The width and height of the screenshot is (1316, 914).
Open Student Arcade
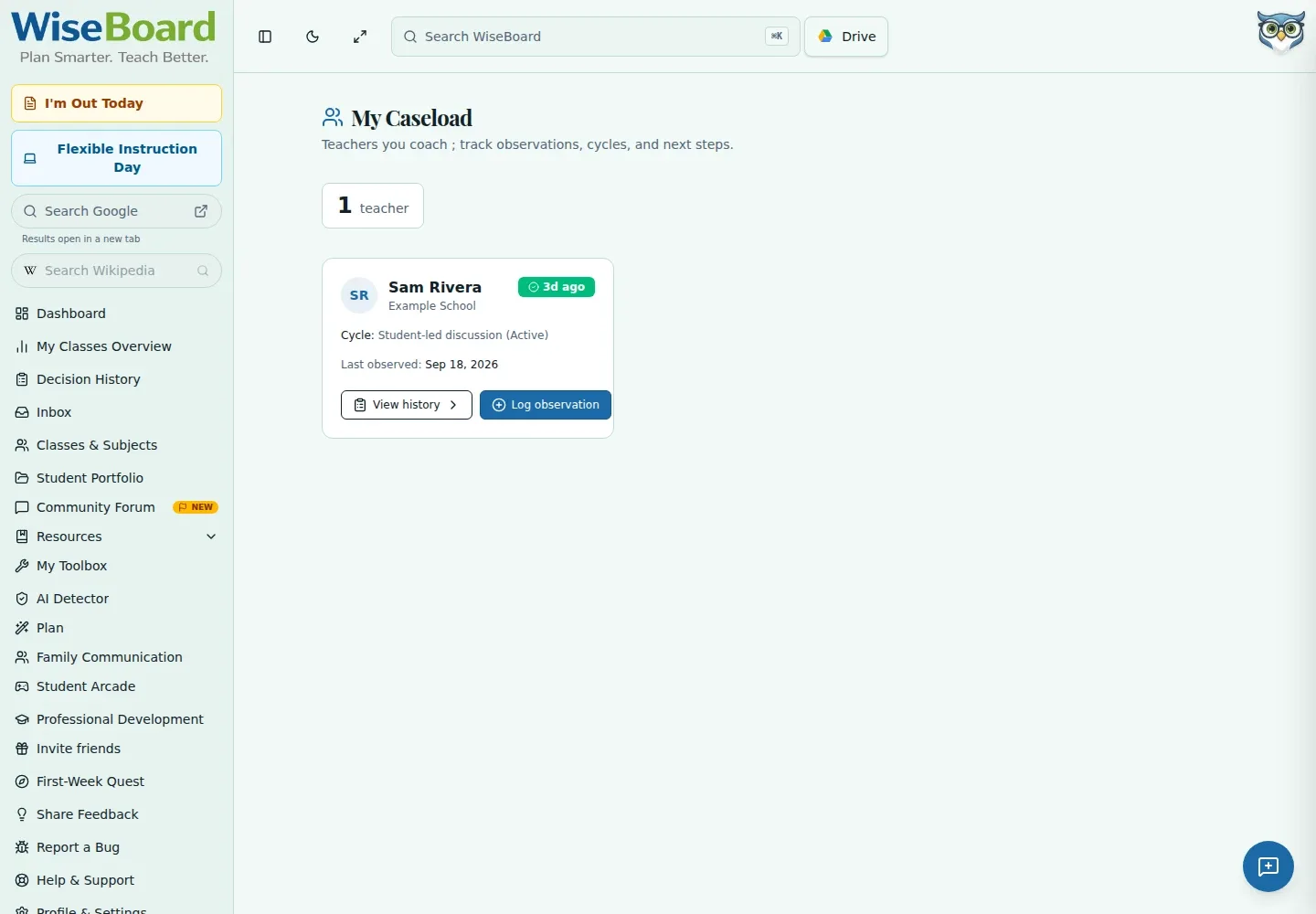tap(116, 686)
